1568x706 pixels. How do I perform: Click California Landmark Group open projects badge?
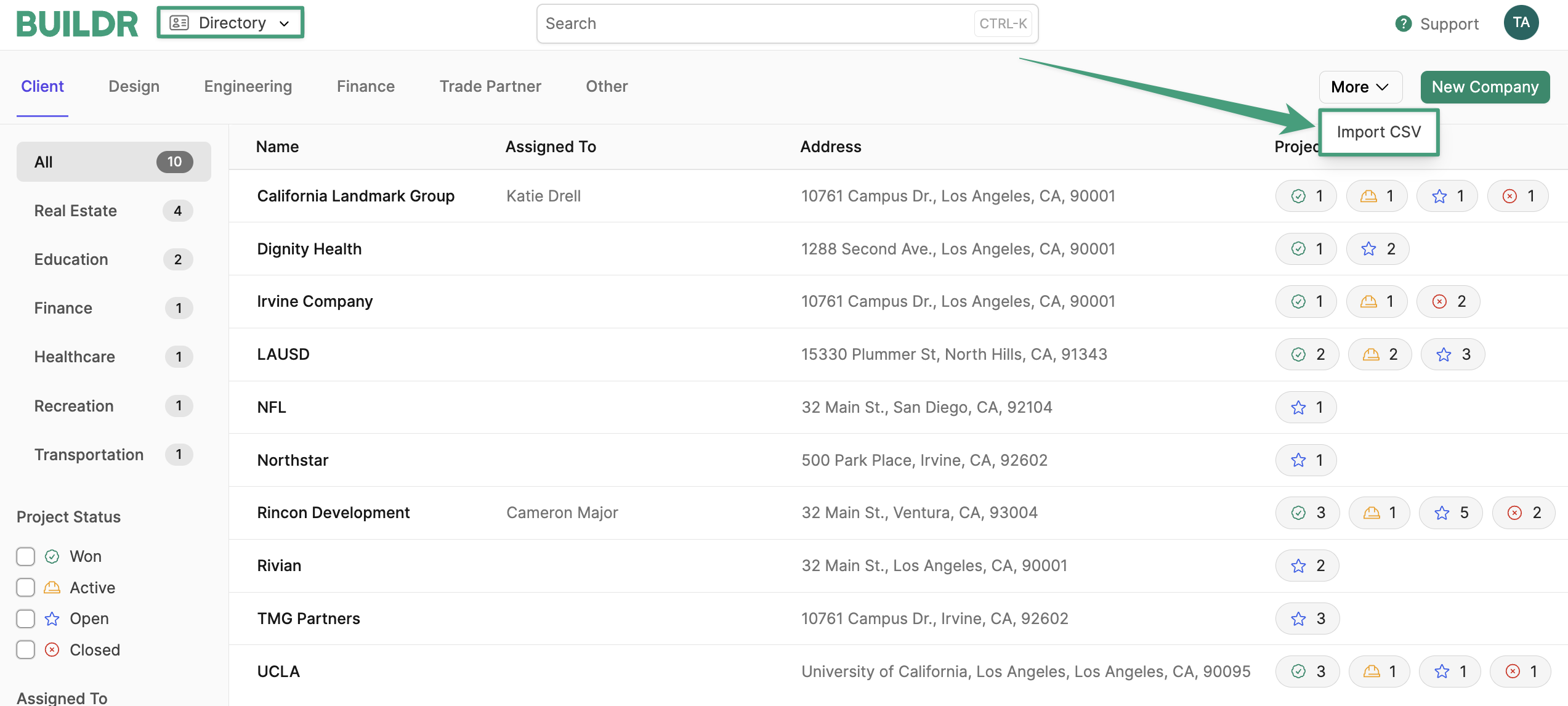point(1447,196)
